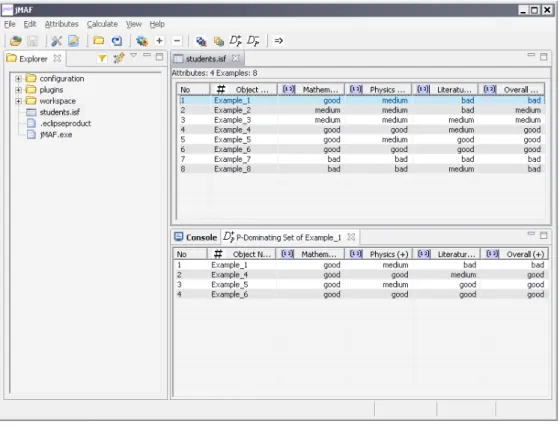The image size is (560, 427).
Task: Select Example_6 in the P-Dominating Set table
Action: click(x=361, y=295)
